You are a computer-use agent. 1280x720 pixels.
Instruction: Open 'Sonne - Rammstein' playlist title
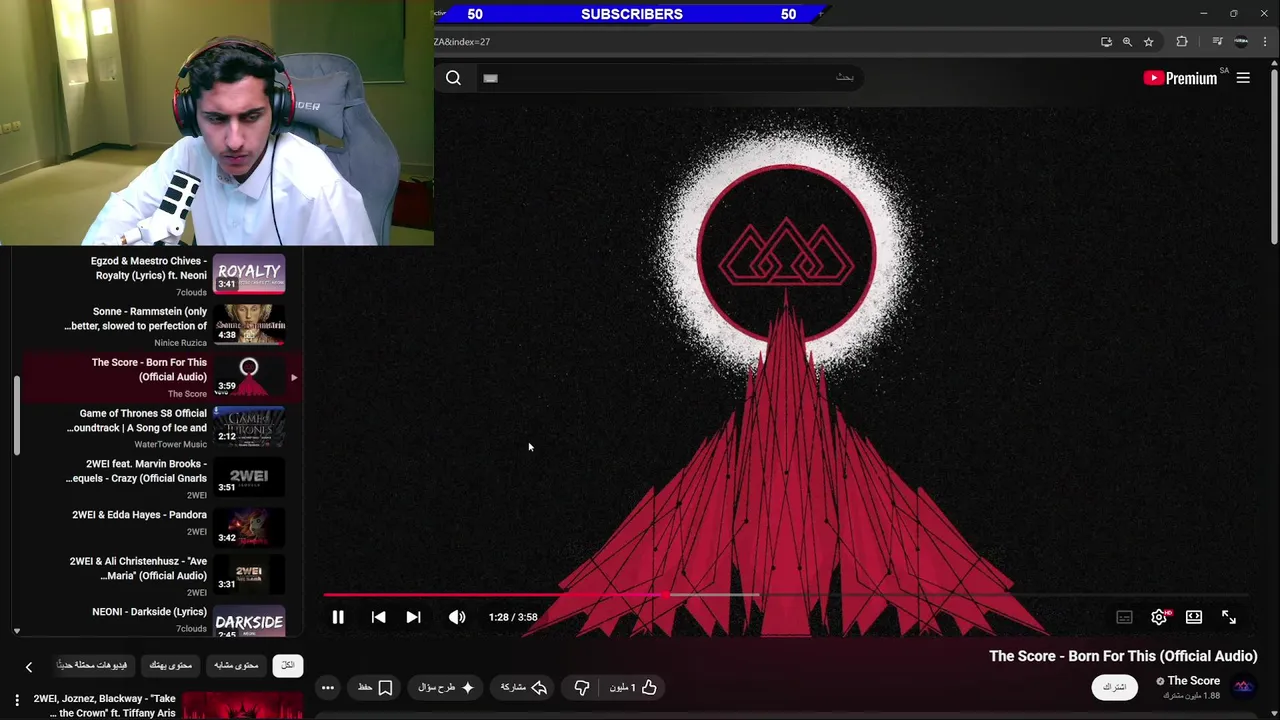pyautogui.click(x=136, y=319)
